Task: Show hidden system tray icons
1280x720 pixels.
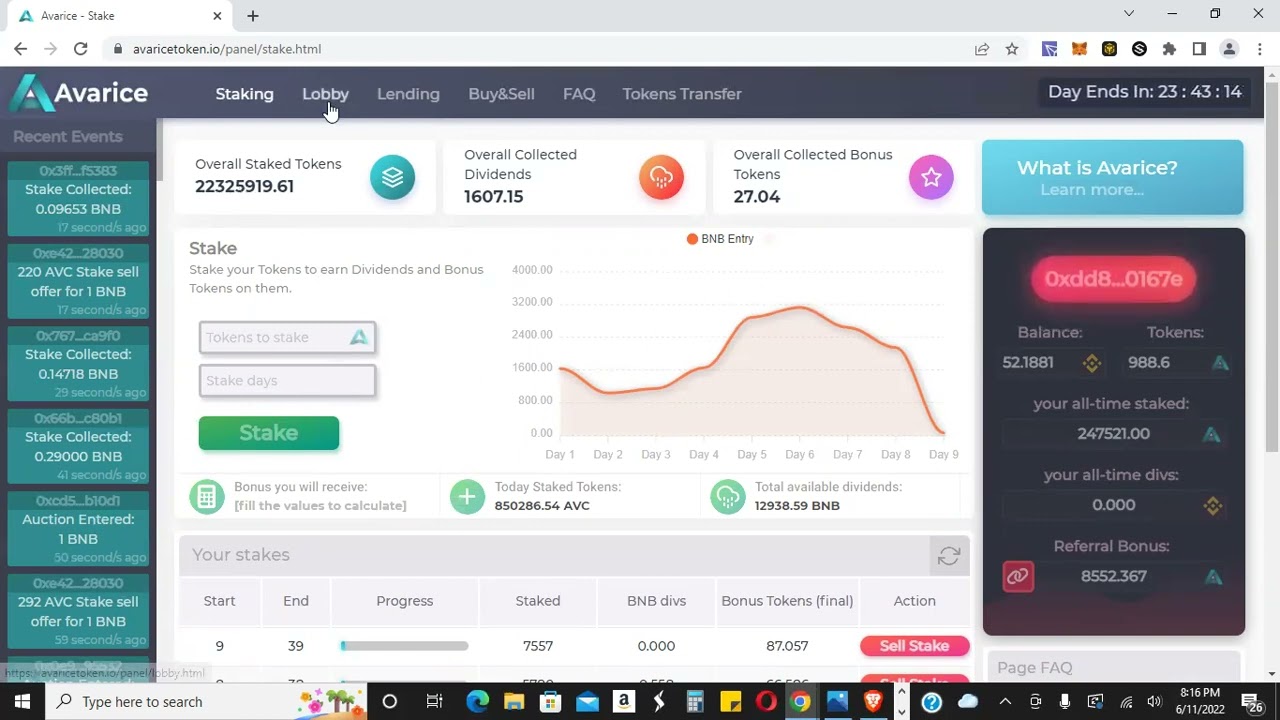Action: tap(1005, 701)
